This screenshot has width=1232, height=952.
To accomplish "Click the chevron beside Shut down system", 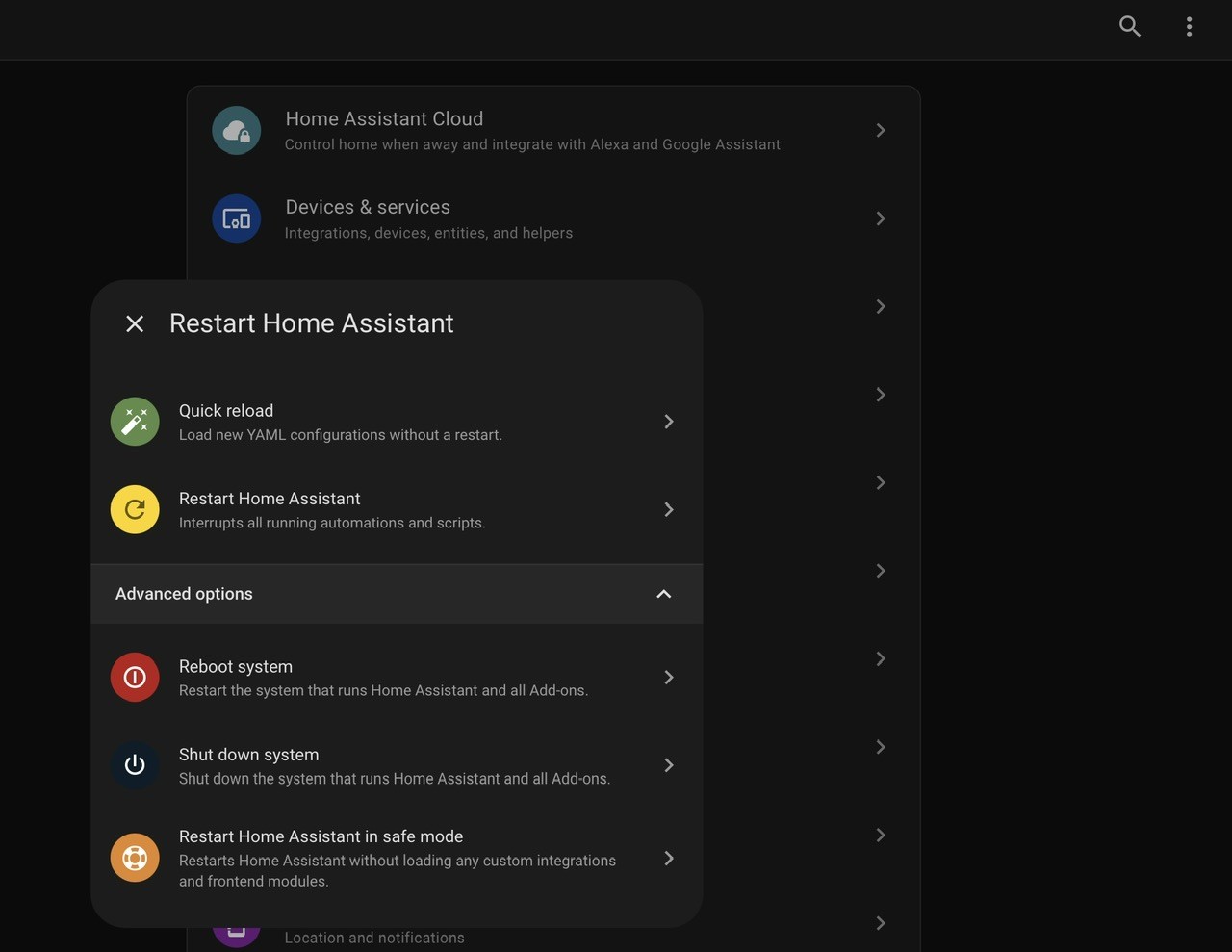I will pos(669,765).
